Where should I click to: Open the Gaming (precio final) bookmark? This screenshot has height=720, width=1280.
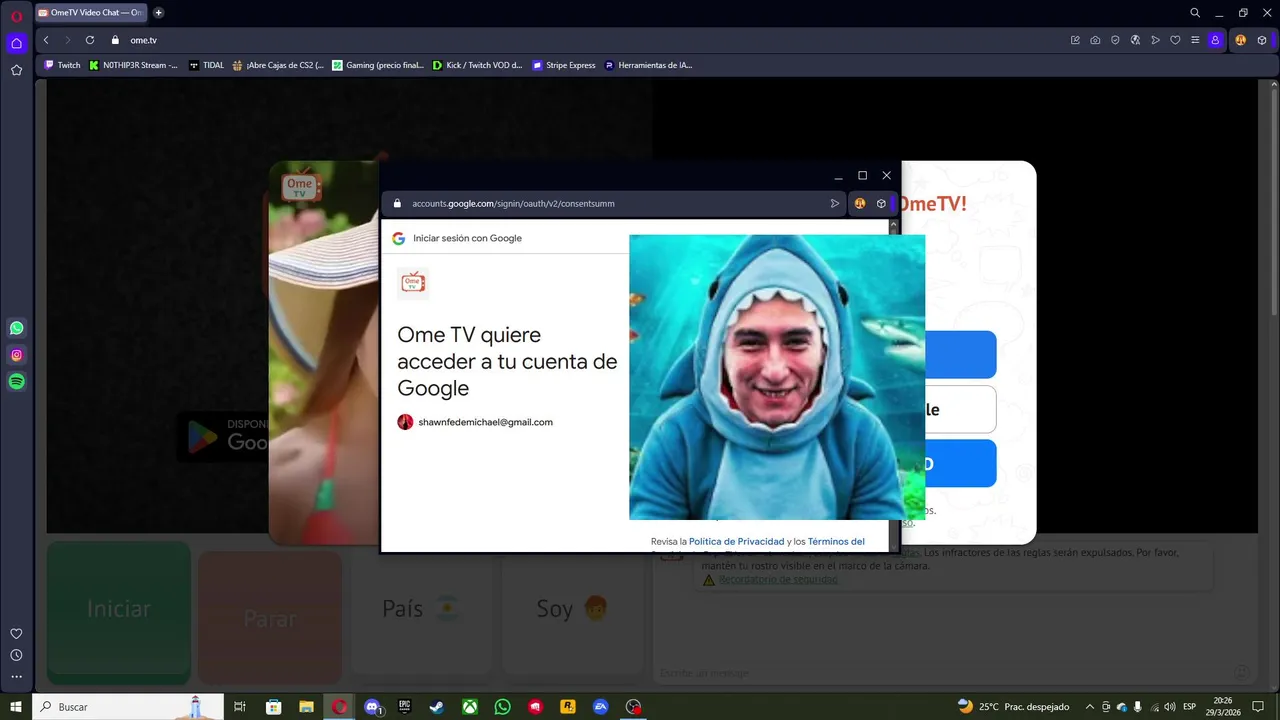click(378, 65)
